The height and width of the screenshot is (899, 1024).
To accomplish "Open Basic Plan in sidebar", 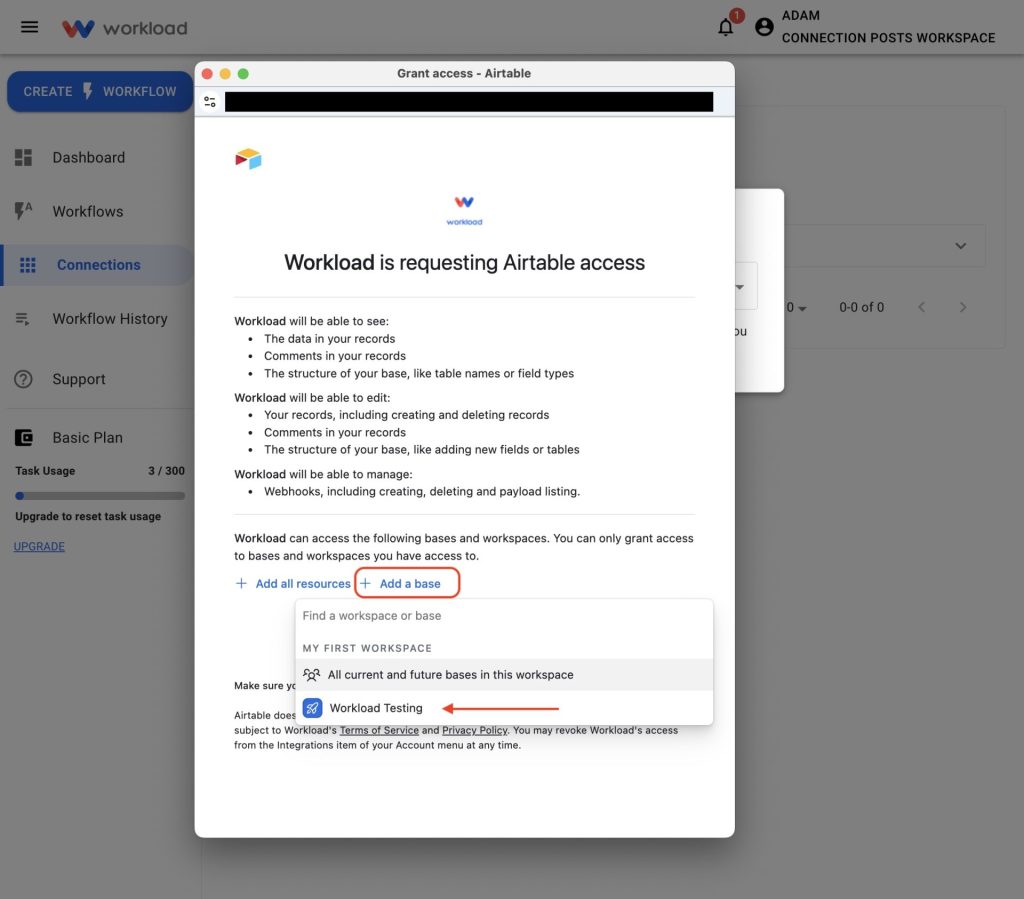I will pos(88,437).
